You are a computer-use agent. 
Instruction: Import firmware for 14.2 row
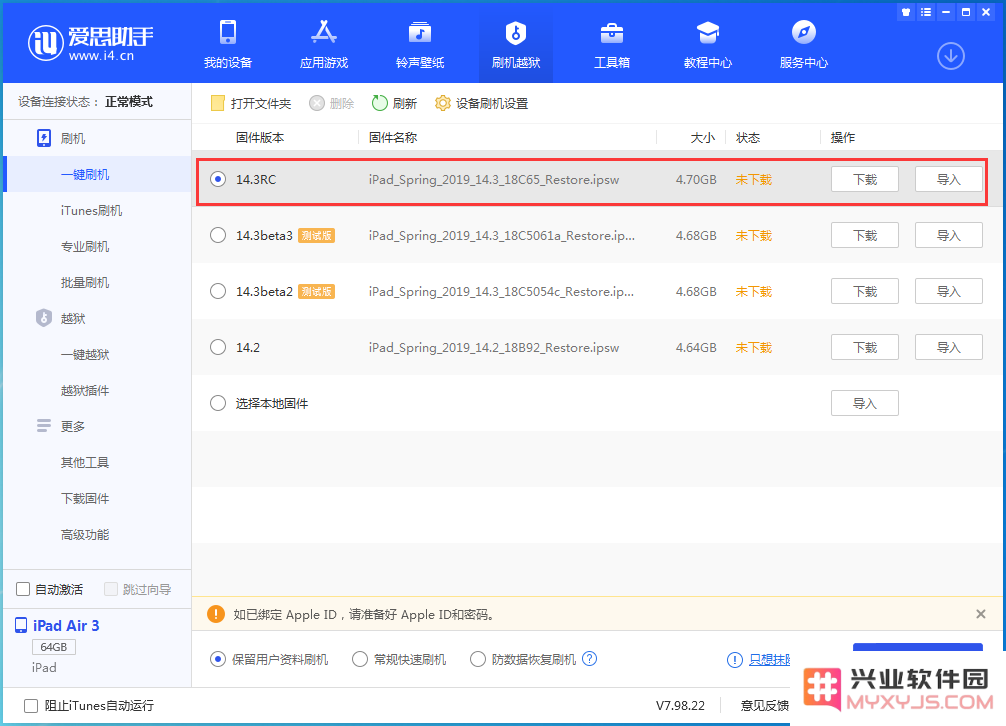point(948,347)
